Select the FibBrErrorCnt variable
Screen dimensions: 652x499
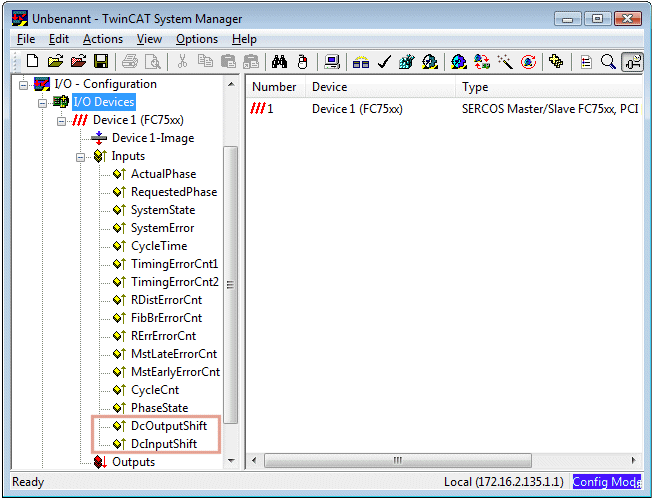point(166,318)
